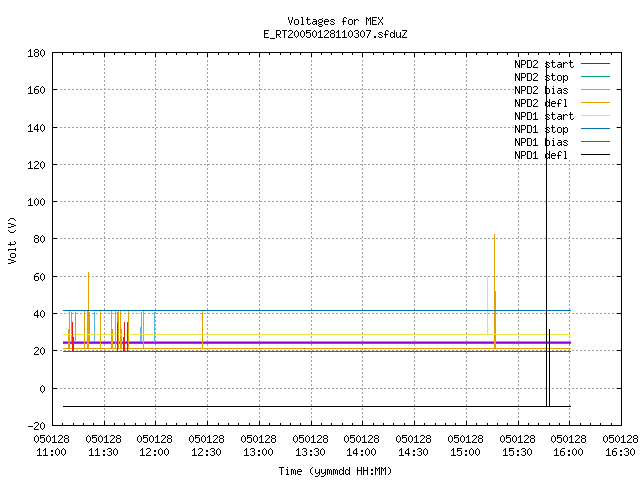Image resolution: width=640 pixels, height=480 pixels.
Task: Click the x-axis tick label 14:30
Action: pyautogui.click(x=413, y=452)
